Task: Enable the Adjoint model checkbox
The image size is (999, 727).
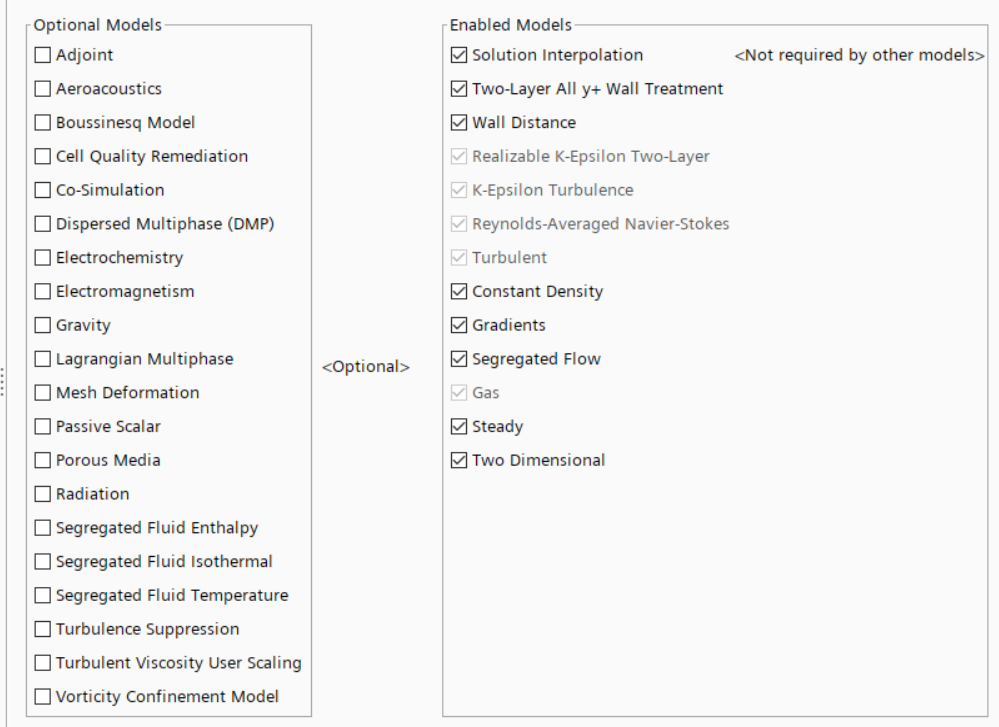Action: click(x=43, y=55)
